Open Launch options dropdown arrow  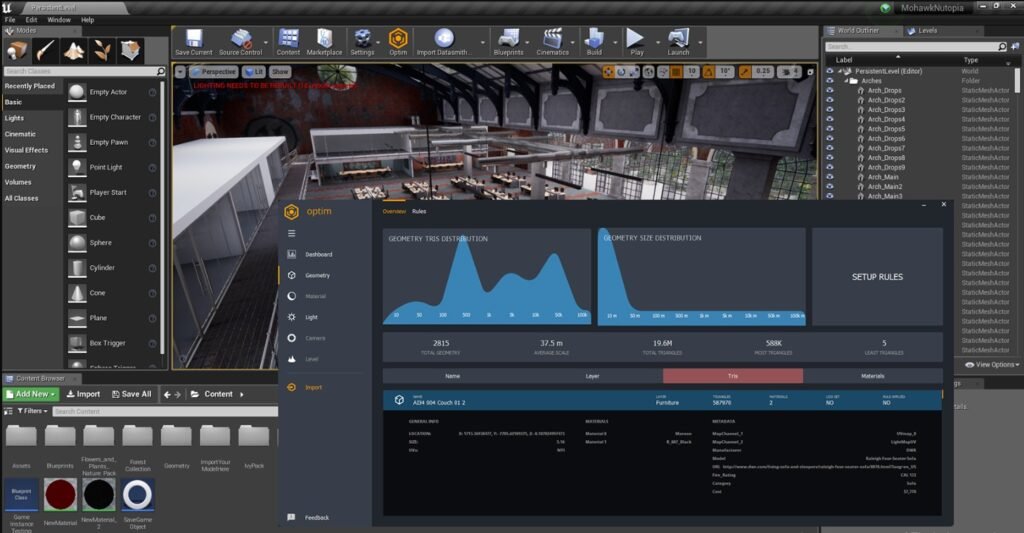701,43
